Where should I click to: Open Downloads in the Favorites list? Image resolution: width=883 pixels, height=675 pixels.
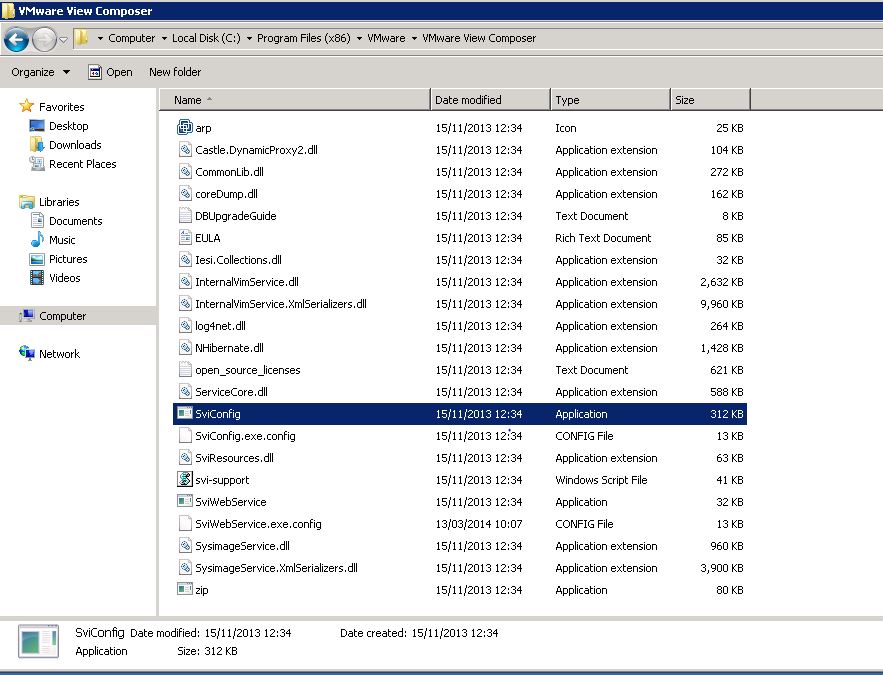click(x=75, y=145)
